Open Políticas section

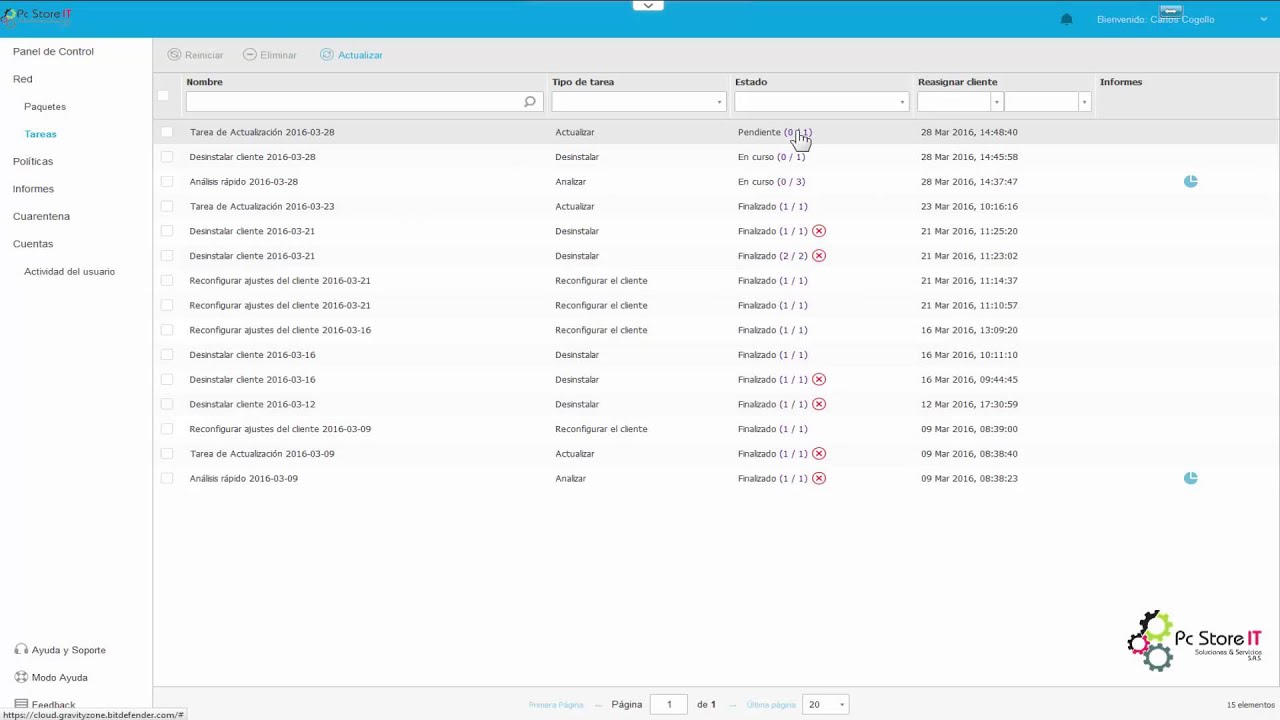tap(33, 161)
